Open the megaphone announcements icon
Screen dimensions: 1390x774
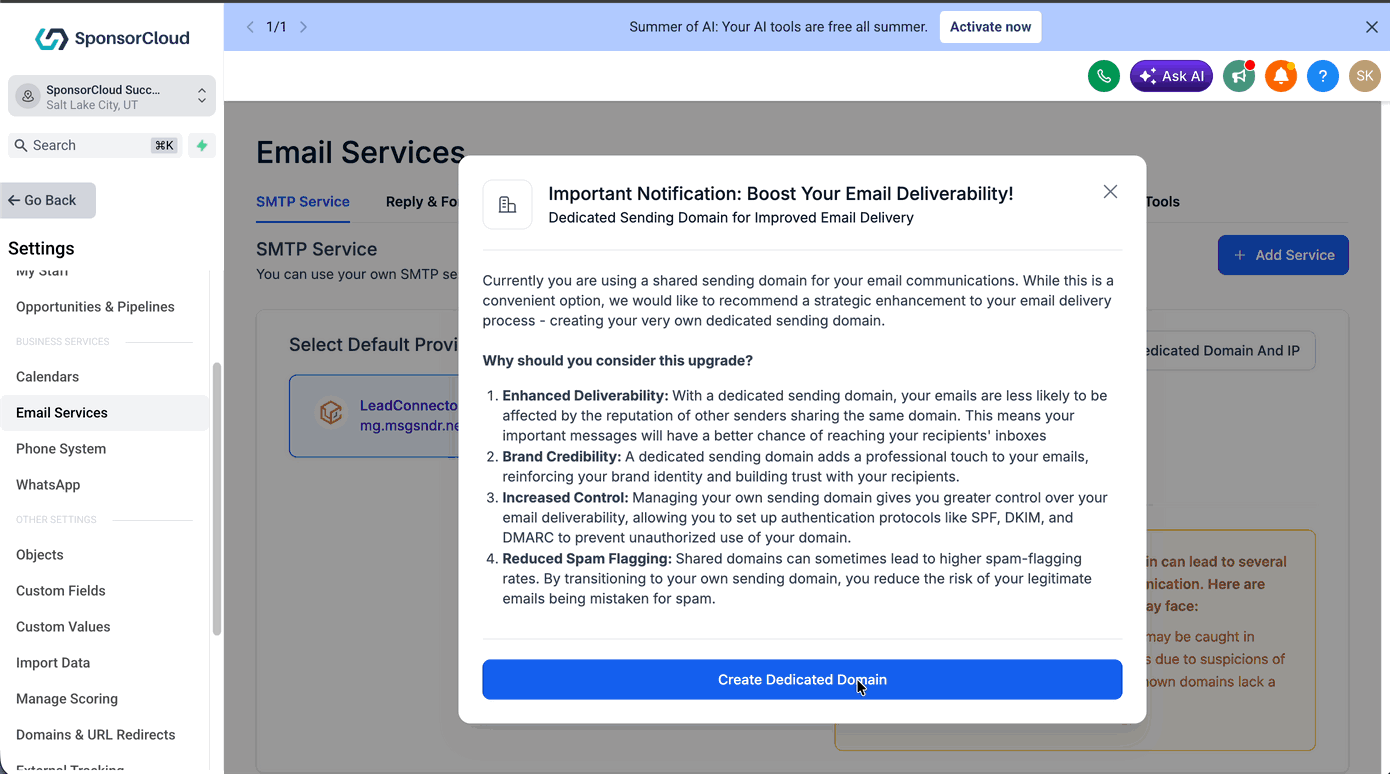1239,76
